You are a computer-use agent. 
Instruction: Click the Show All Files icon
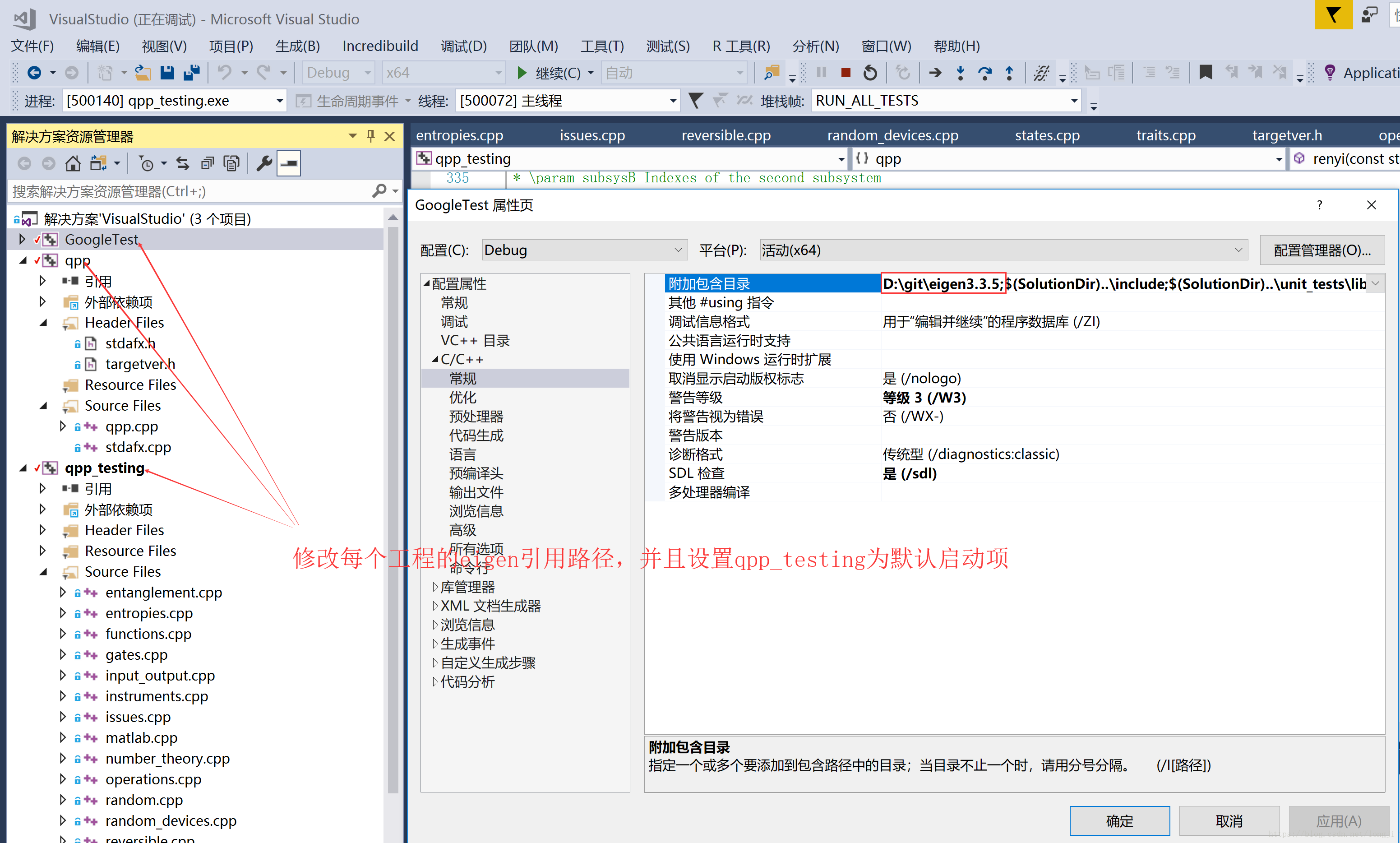(231, 164)
